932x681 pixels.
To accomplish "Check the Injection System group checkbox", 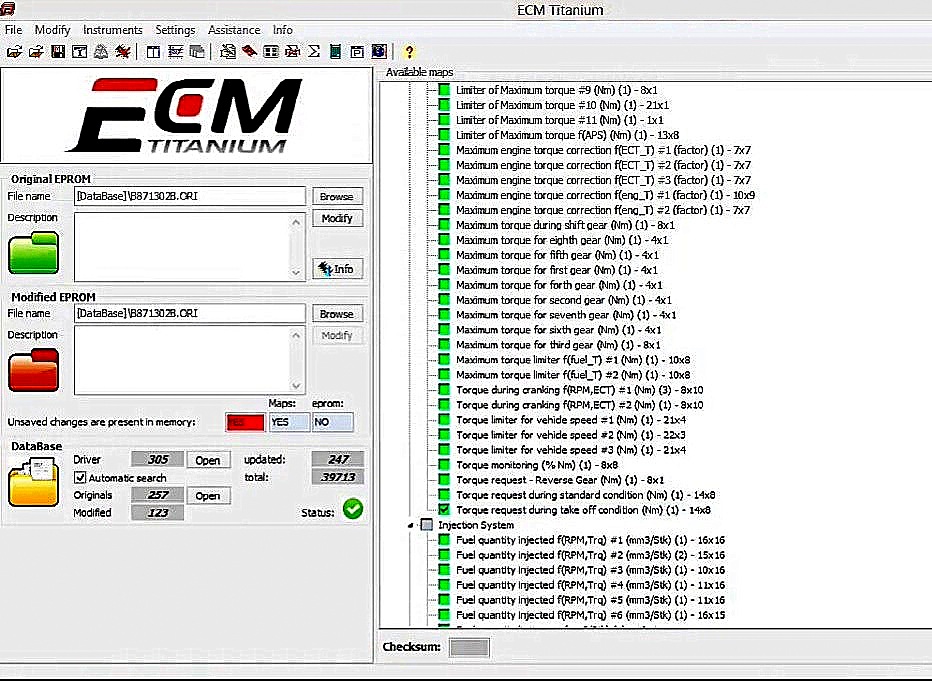I will pyautogui.click(x=427, y=525).
